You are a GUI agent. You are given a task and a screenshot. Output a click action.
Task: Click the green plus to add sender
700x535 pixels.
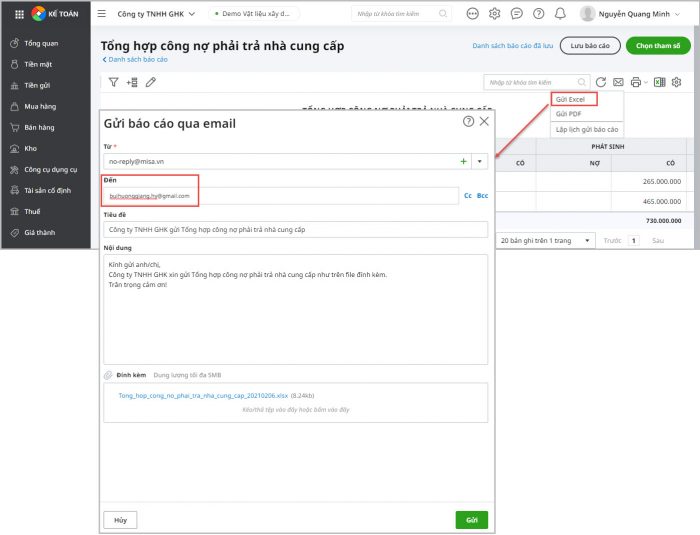[463, 161]
